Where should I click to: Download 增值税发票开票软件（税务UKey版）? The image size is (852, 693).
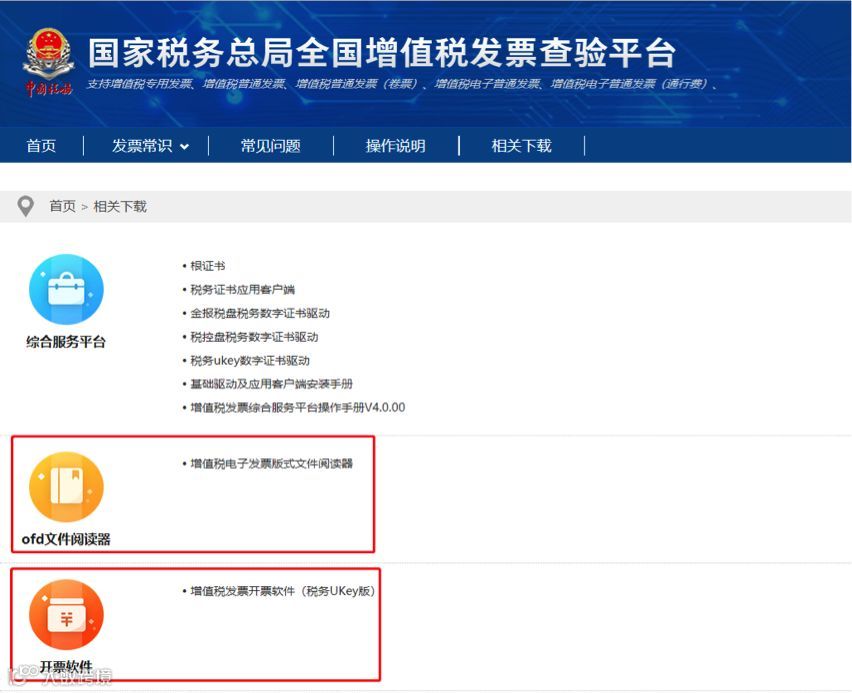point(283,591)
